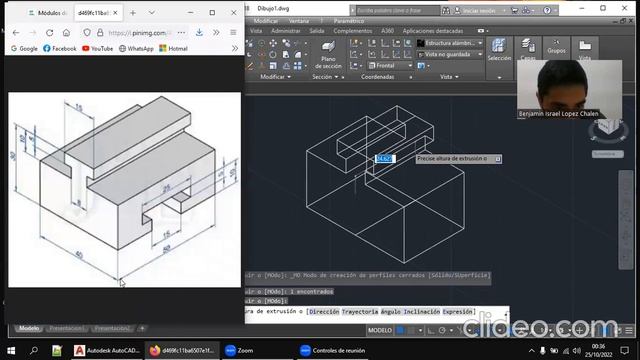Image resolution: width=640 pixels, height=360 pixels.
Task: Click the Google bookmark
Action: [x=24, y=48]
